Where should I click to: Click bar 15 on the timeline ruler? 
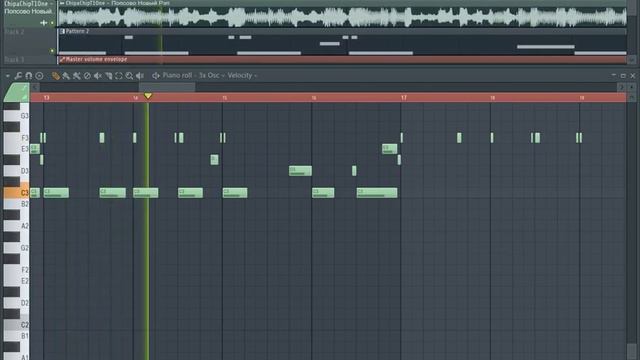[224, 98]
